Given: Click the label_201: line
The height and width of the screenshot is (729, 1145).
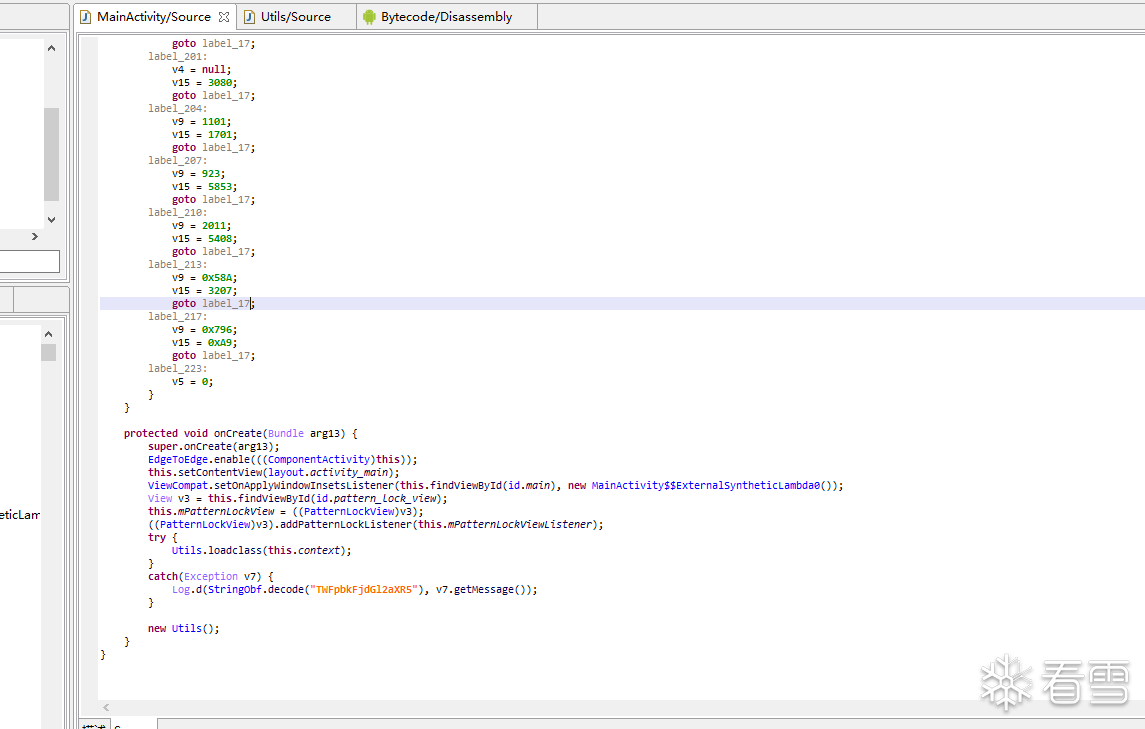Looking at the screenshot, I should tap(177, 56).
